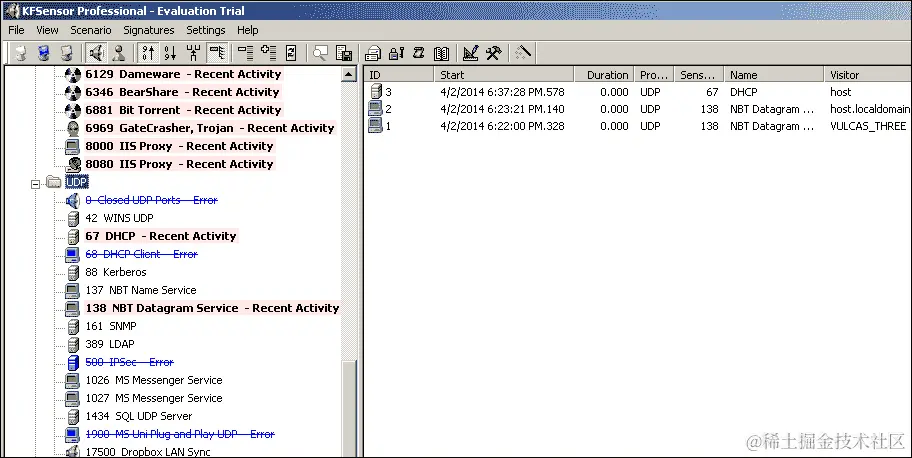Click the Sens... column header
The height and width of the screenshot is (458, 912).
pyautogui.click(x=699, y=74)
